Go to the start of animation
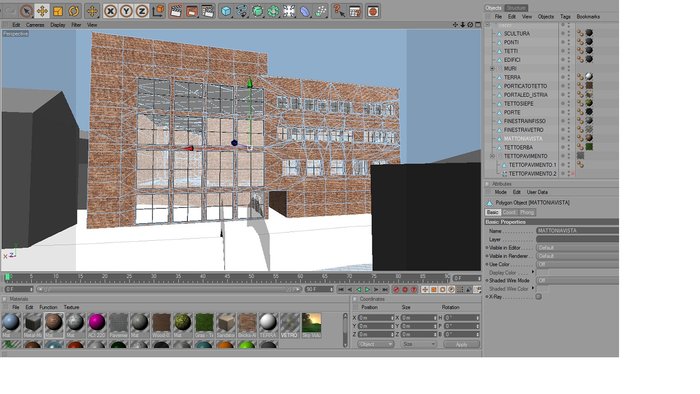700x394 pixels. click(341, 290)
